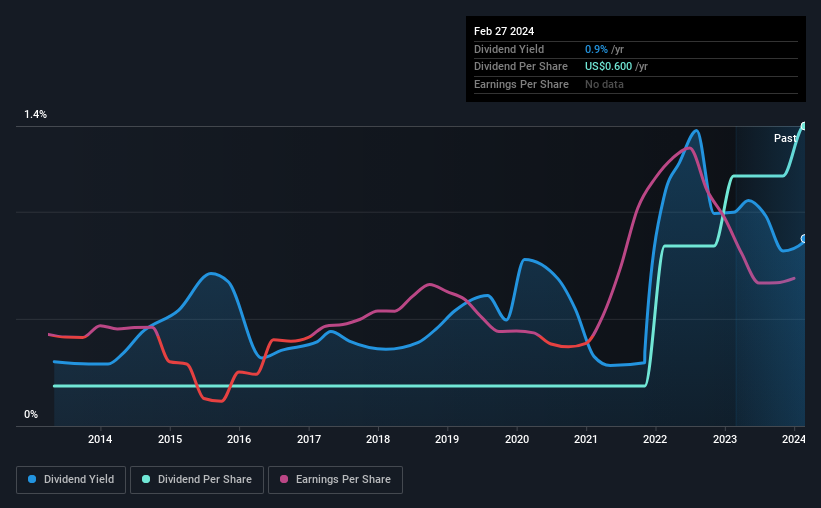Click the teal endpoint marker at chart top right

pyautogui.click(x=804, y=126)
